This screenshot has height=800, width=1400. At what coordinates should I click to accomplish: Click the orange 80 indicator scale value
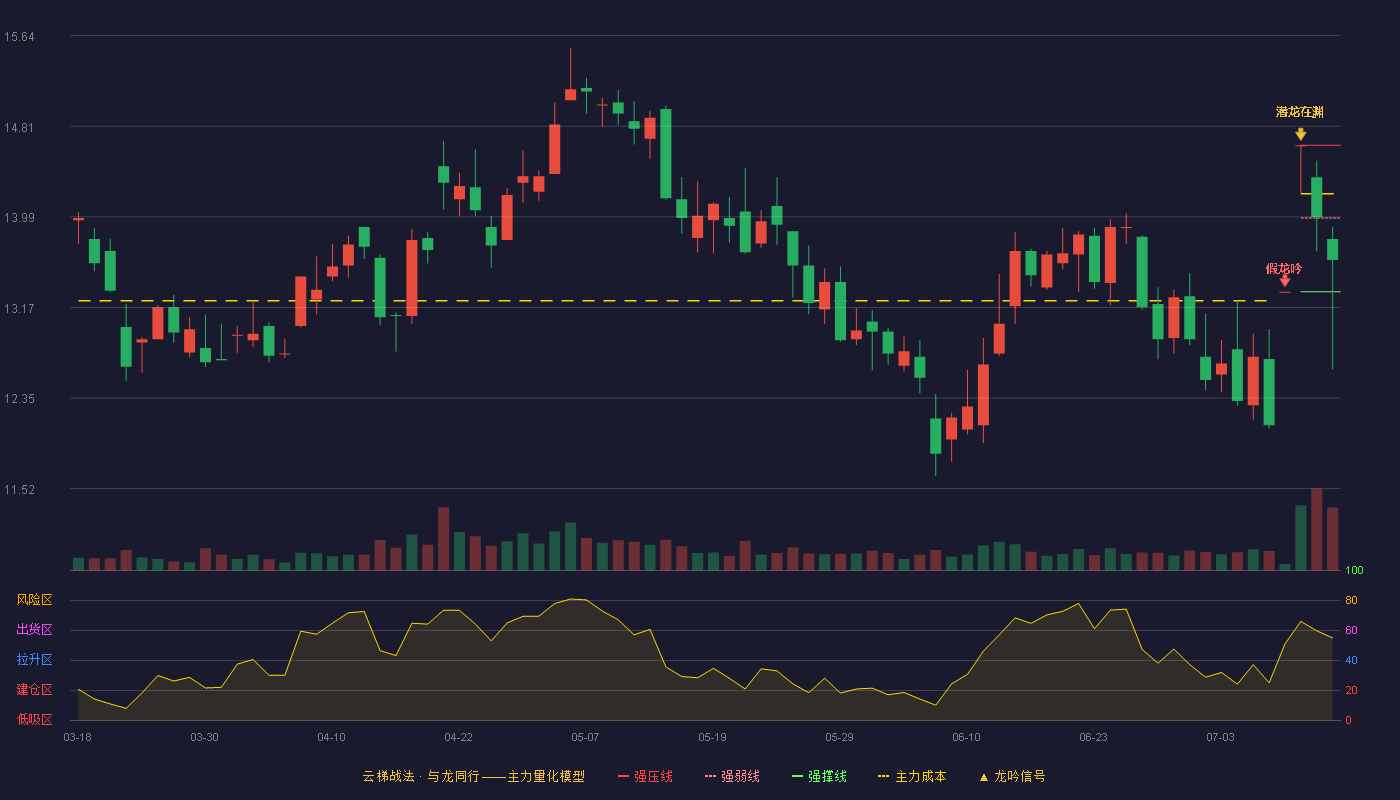(1351, 600)
